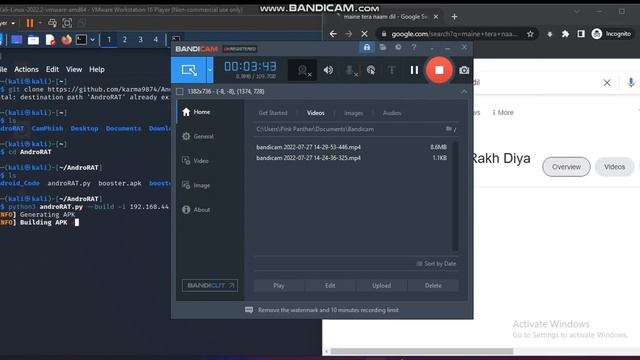Click the Bandicam video list scrollbar
Viewport: 640px width, 360px height.
(x=456, y=196)
